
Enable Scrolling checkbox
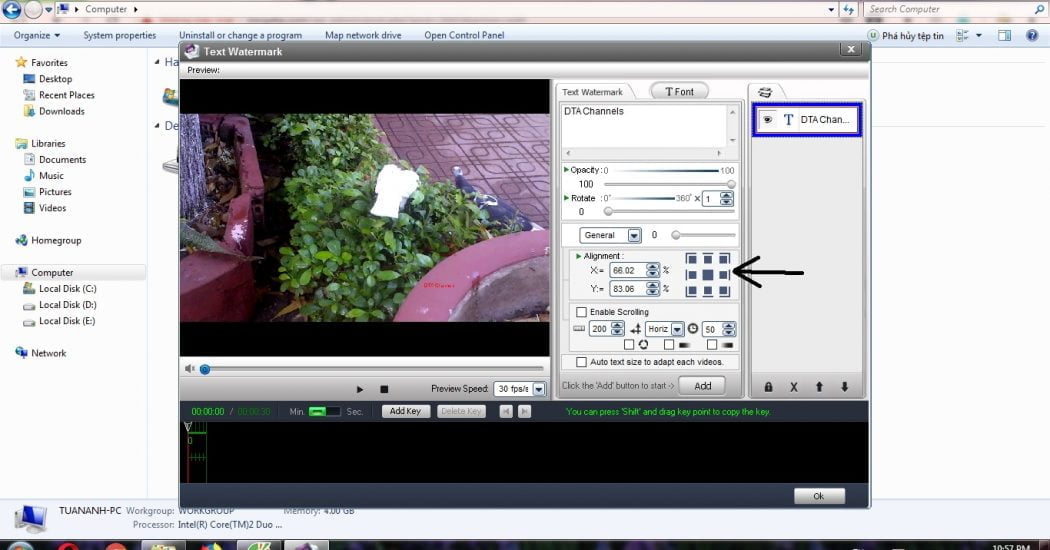coord(581,312)
